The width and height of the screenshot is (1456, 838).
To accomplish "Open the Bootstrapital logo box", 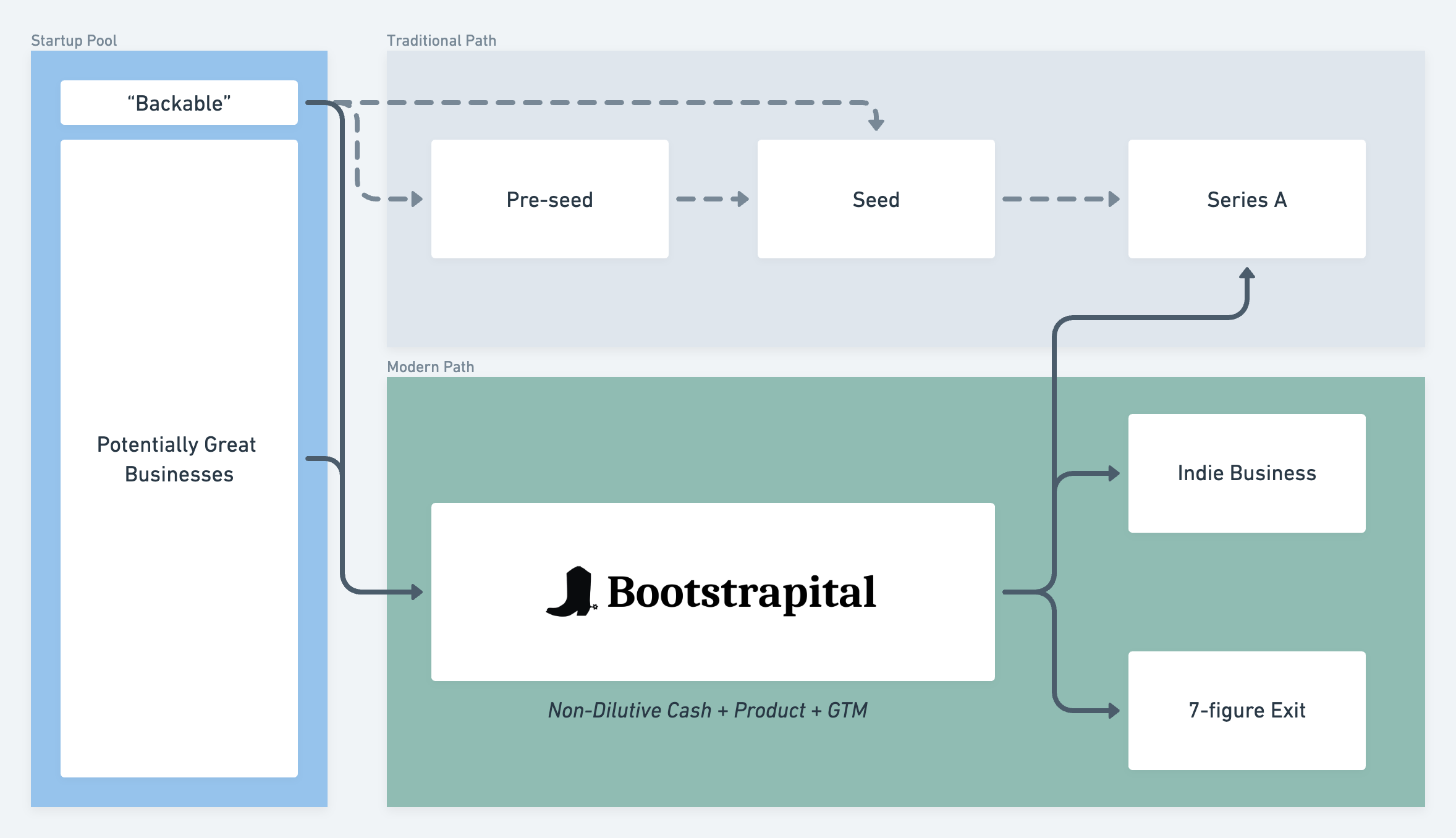I will pyautogui.click(x=713, y=592).
